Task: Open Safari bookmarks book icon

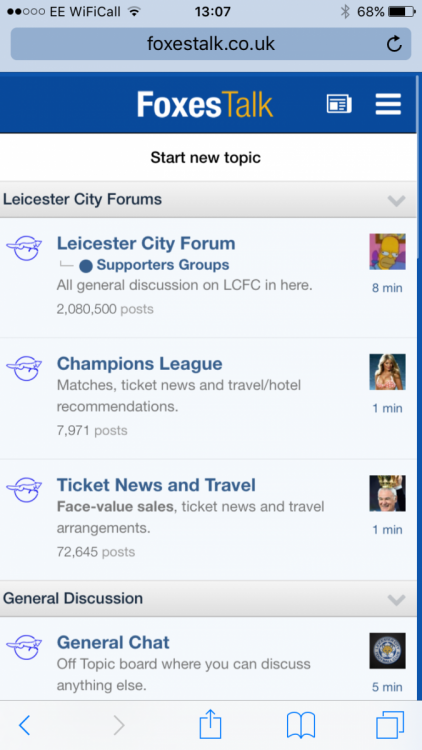Action: click(x=301, y=725)
